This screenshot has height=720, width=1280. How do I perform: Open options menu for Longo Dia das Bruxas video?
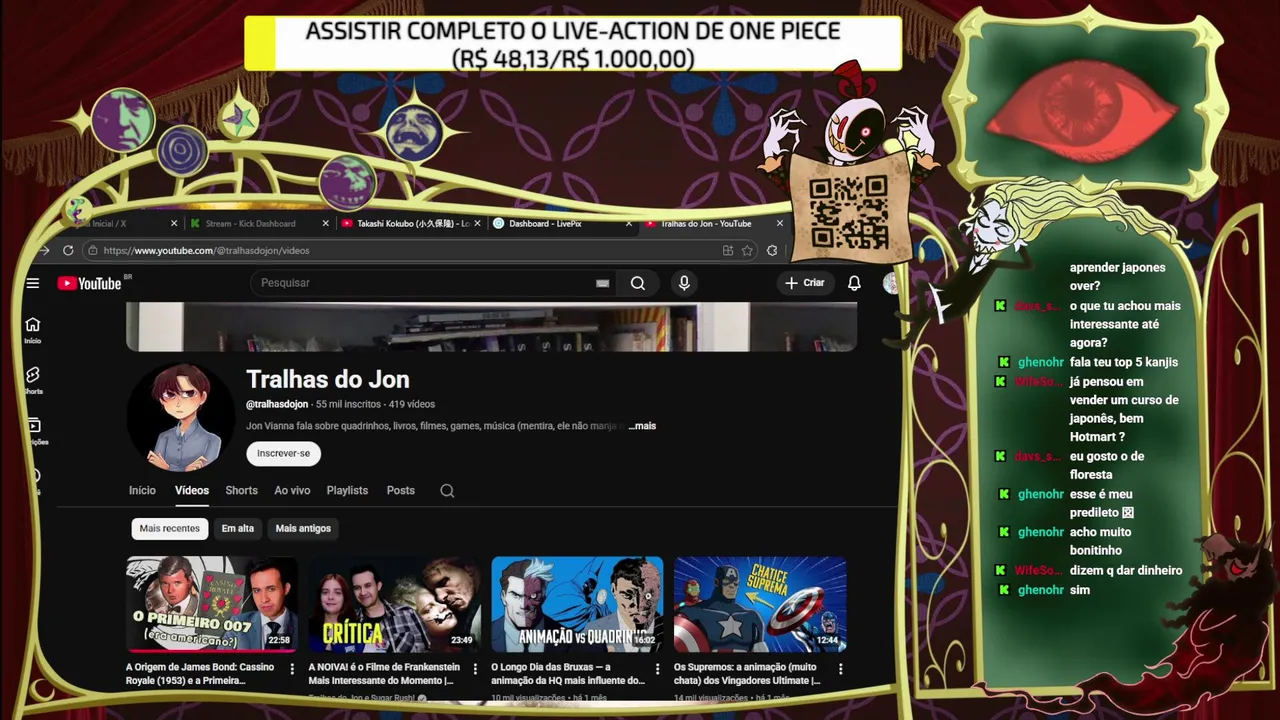[658, 669]
